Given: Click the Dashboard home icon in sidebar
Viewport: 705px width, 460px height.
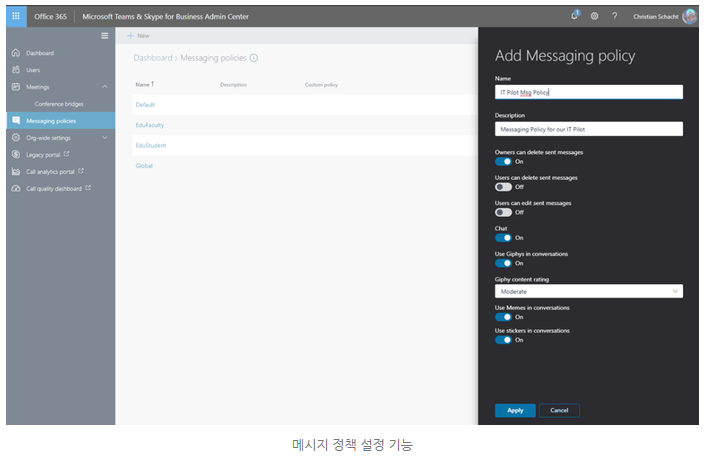Looking at the screenshot, I should (x=15, y=53).
